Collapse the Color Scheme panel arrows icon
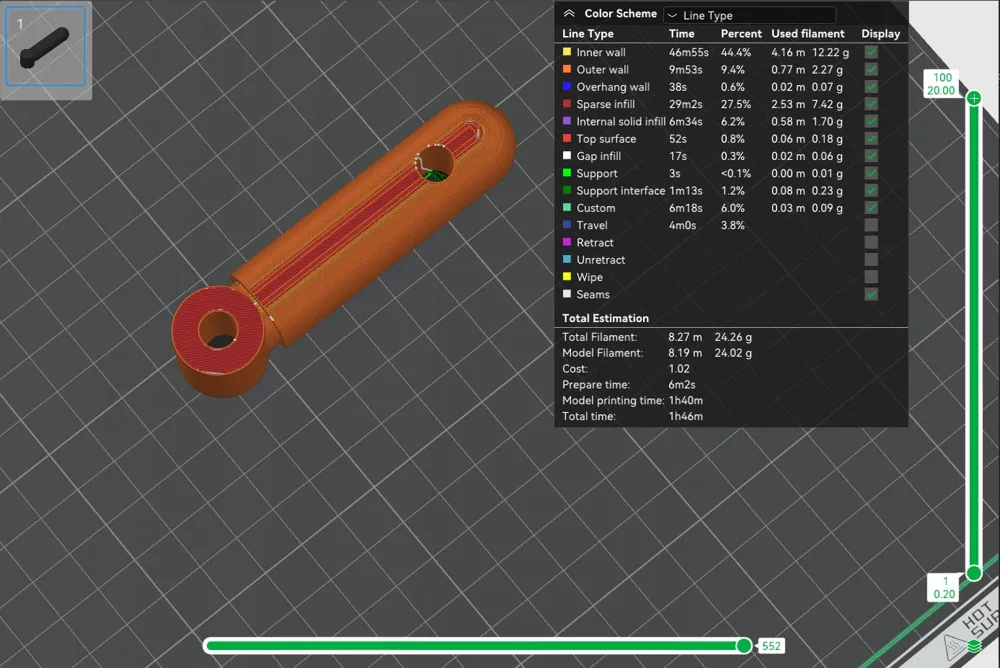The image size is (1000, 668). click(x=569, y=13)
